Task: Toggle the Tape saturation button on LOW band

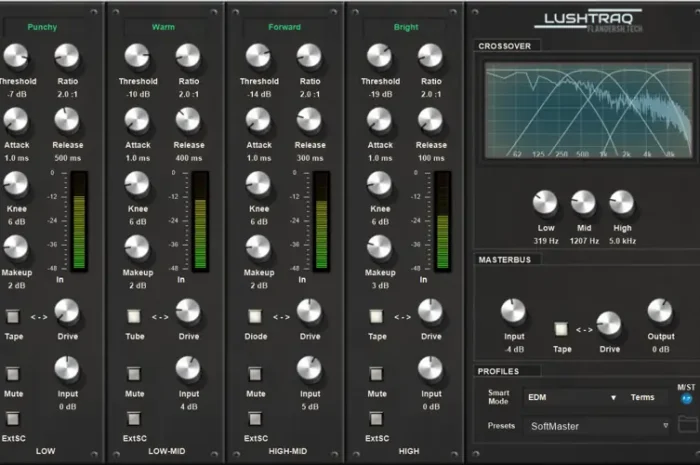Action: [12, 316]
